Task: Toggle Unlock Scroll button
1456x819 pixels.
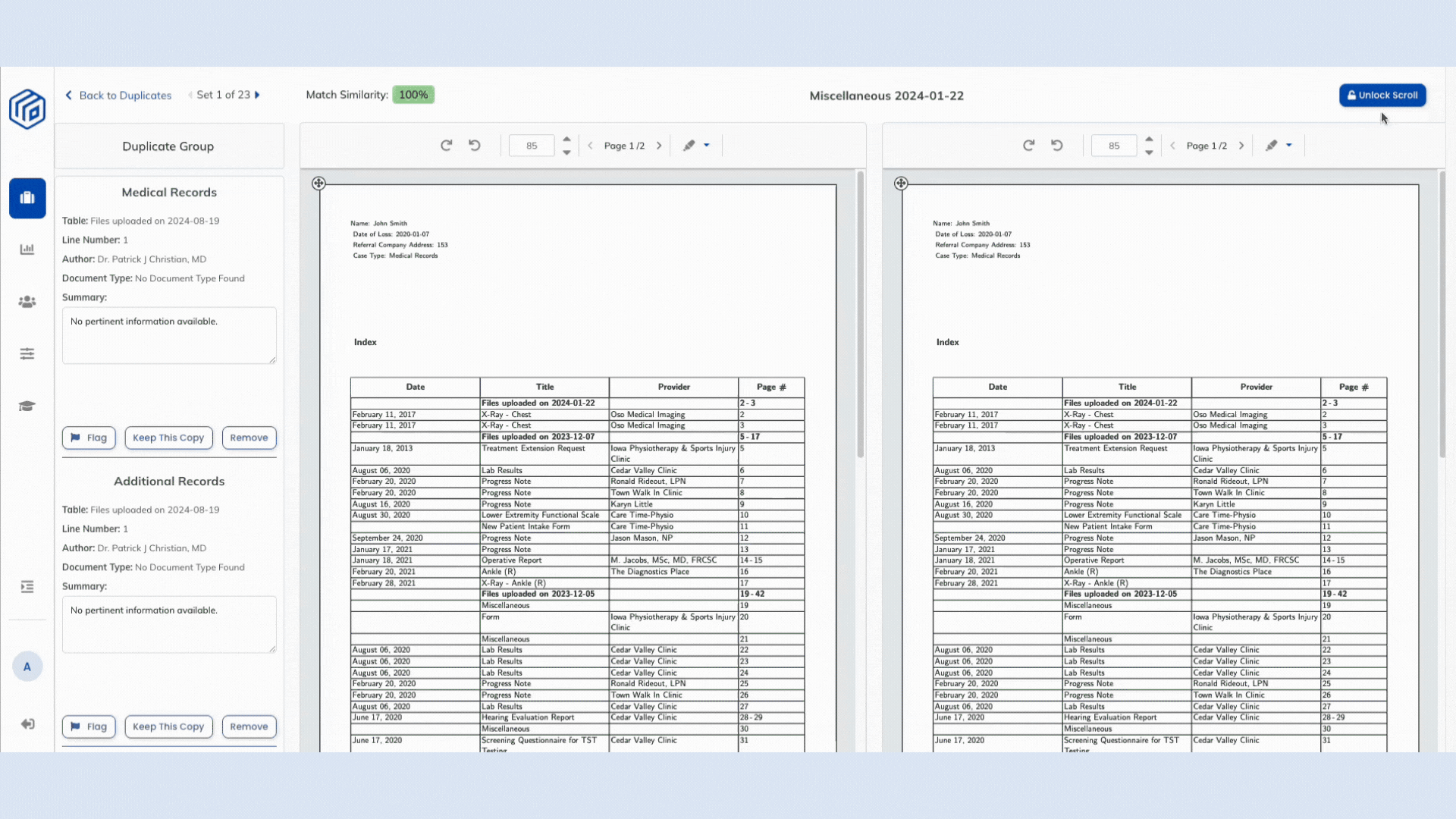Action: coord(1382,96)
